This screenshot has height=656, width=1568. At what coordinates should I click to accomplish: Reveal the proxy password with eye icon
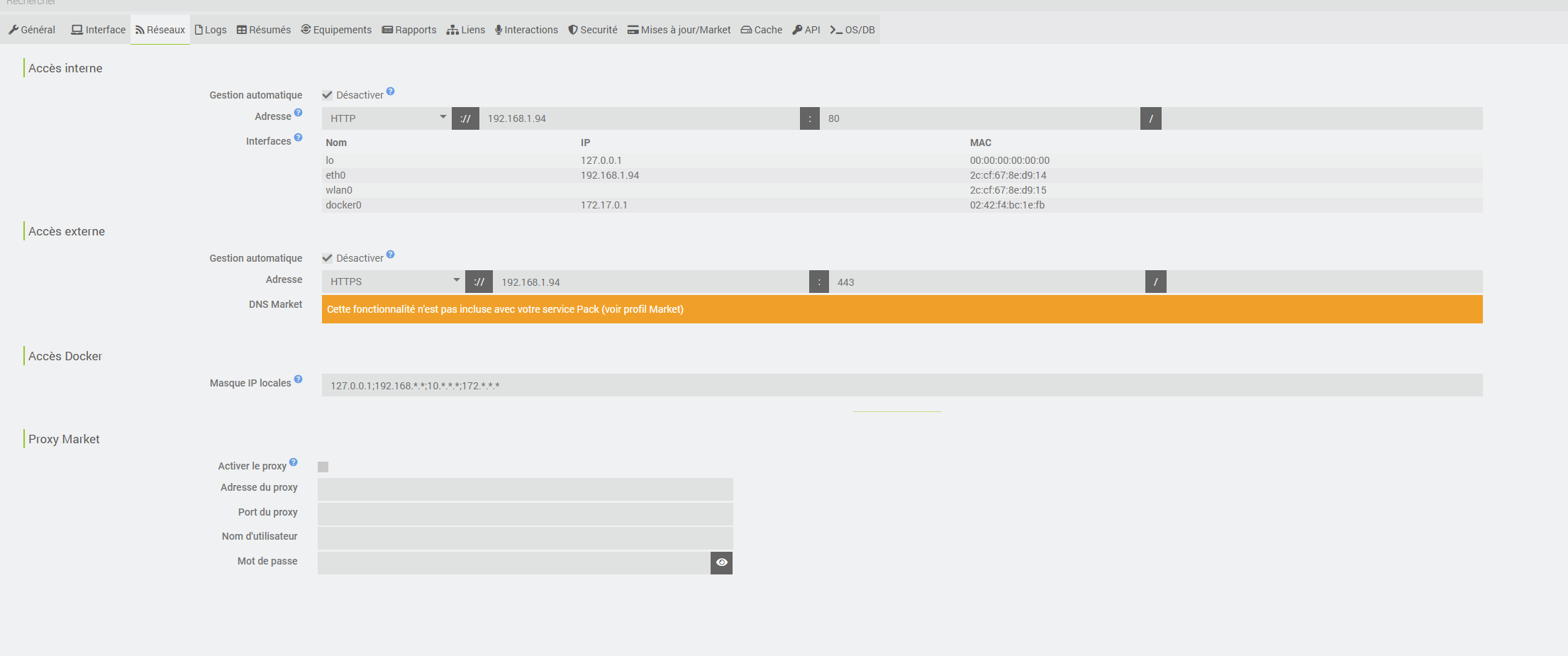(x=721, y=562)
